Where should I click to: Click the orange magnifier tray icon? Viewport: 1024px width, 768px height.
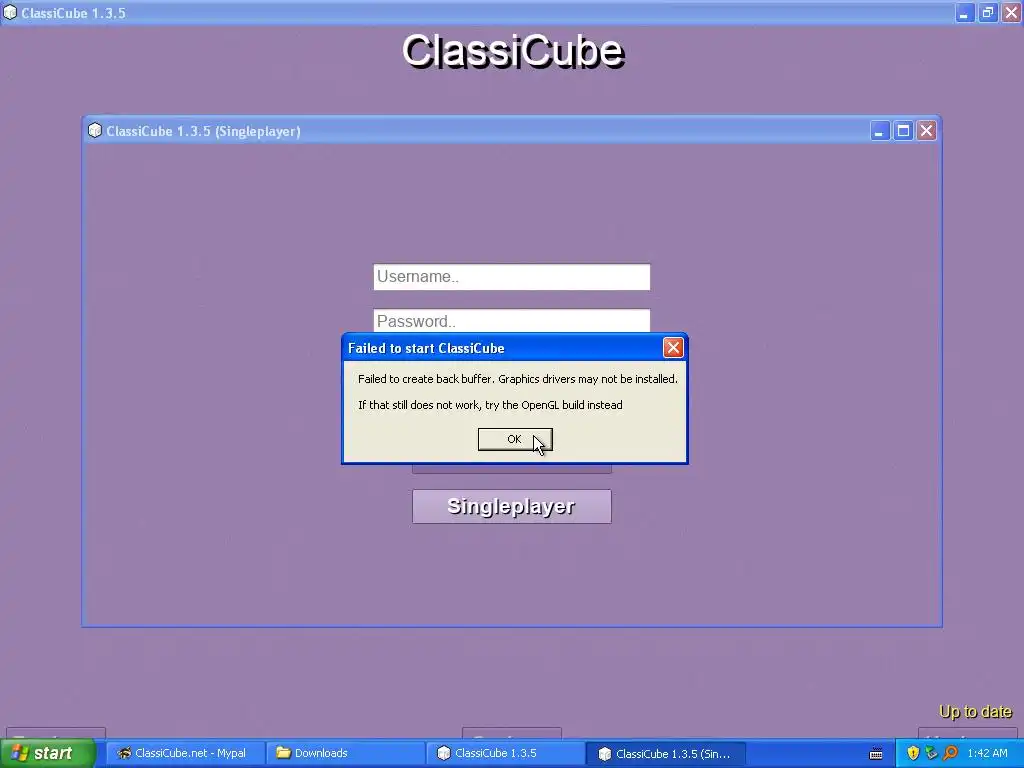(950, 754)
